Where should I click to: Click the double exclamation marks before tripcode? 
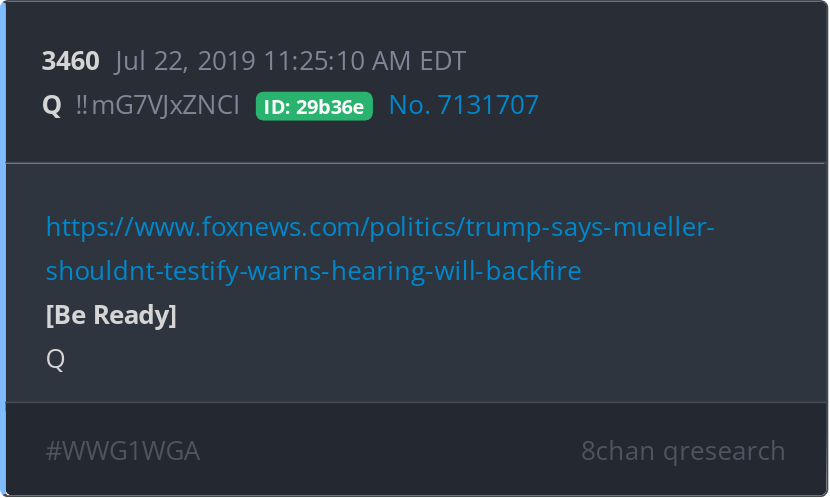82,105
